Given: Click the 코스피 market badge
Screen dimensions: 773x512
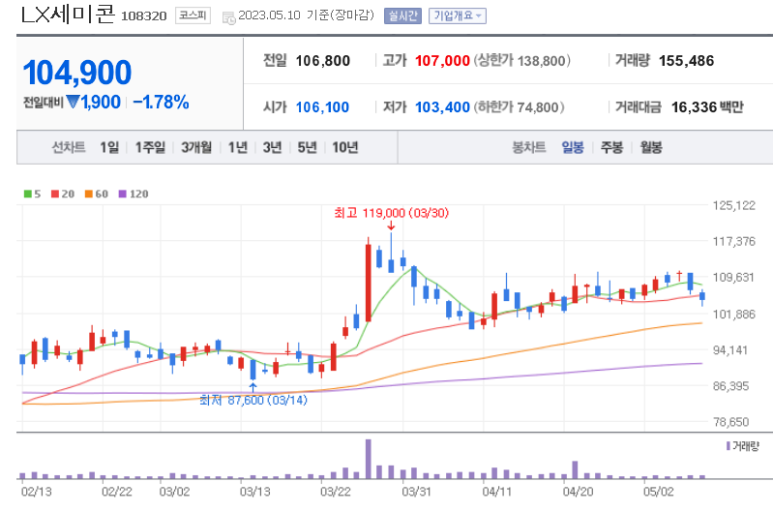Looking at the screenshot, I should coord(193,16).
